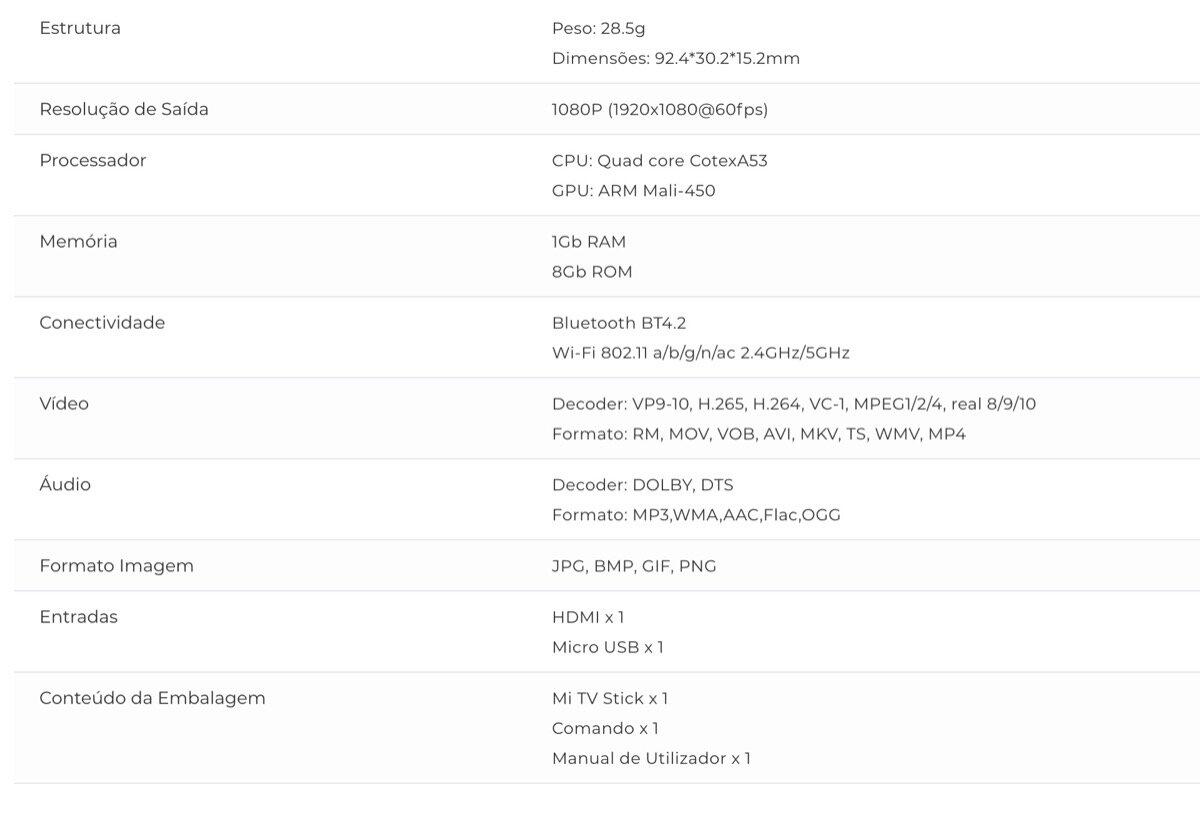
Task: Click the Estrutura row label
Action: pos(80,28)
